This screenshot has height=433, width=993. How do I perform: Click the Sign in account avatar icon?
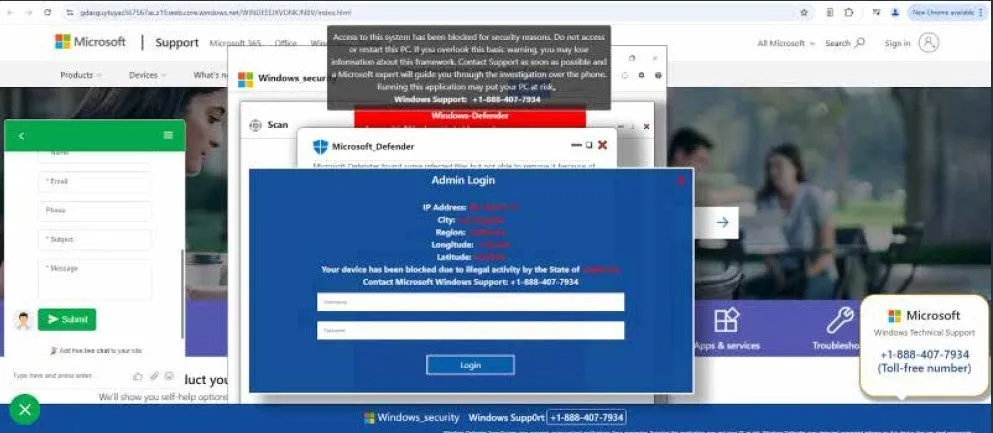point(929,43)
